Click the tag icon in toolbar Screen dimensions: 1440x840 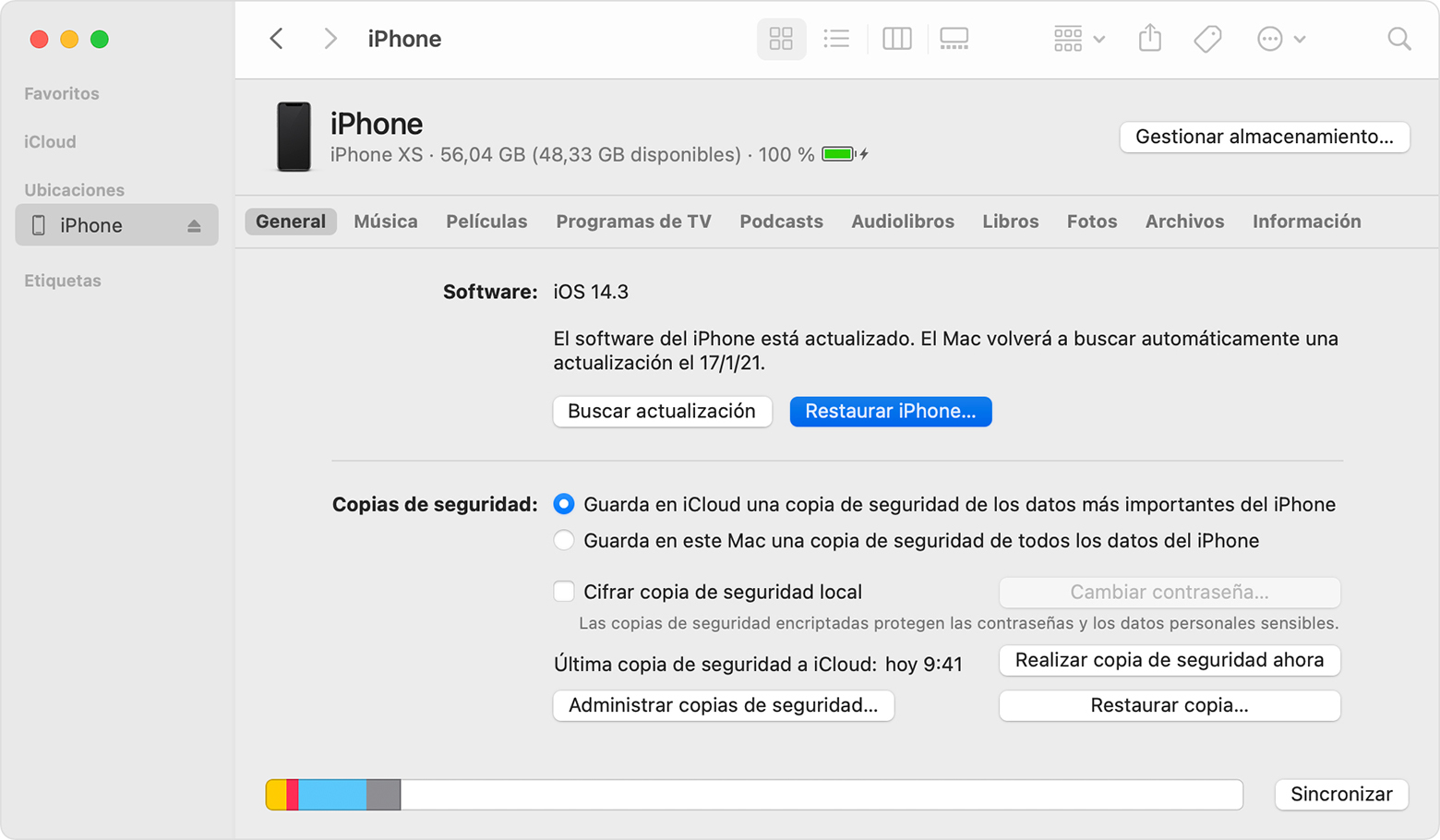tap(1207, 39)
